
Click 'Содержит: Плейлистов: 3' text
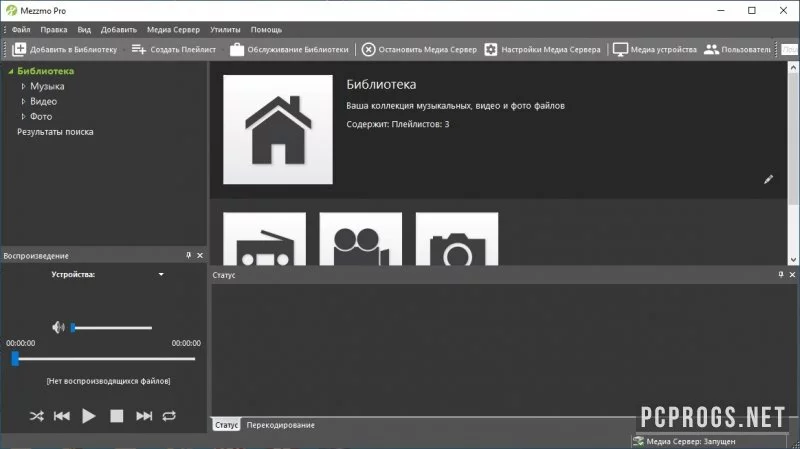point(398,124)
